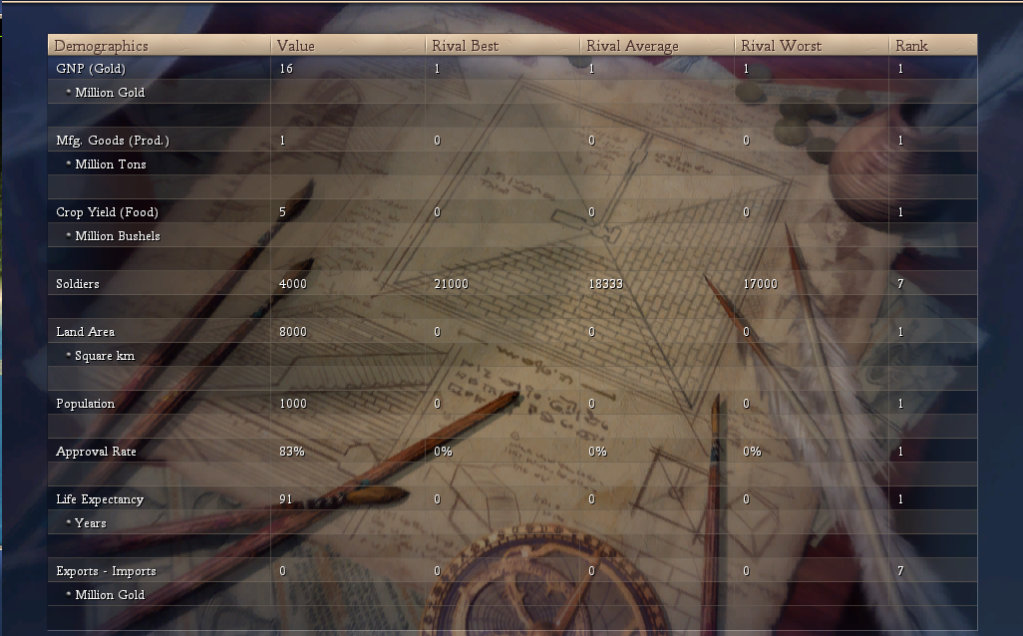Screen dimensions: 1023x636
Task: Click Soldiers Rival Average 18333
Action: [x=605, y=284]
